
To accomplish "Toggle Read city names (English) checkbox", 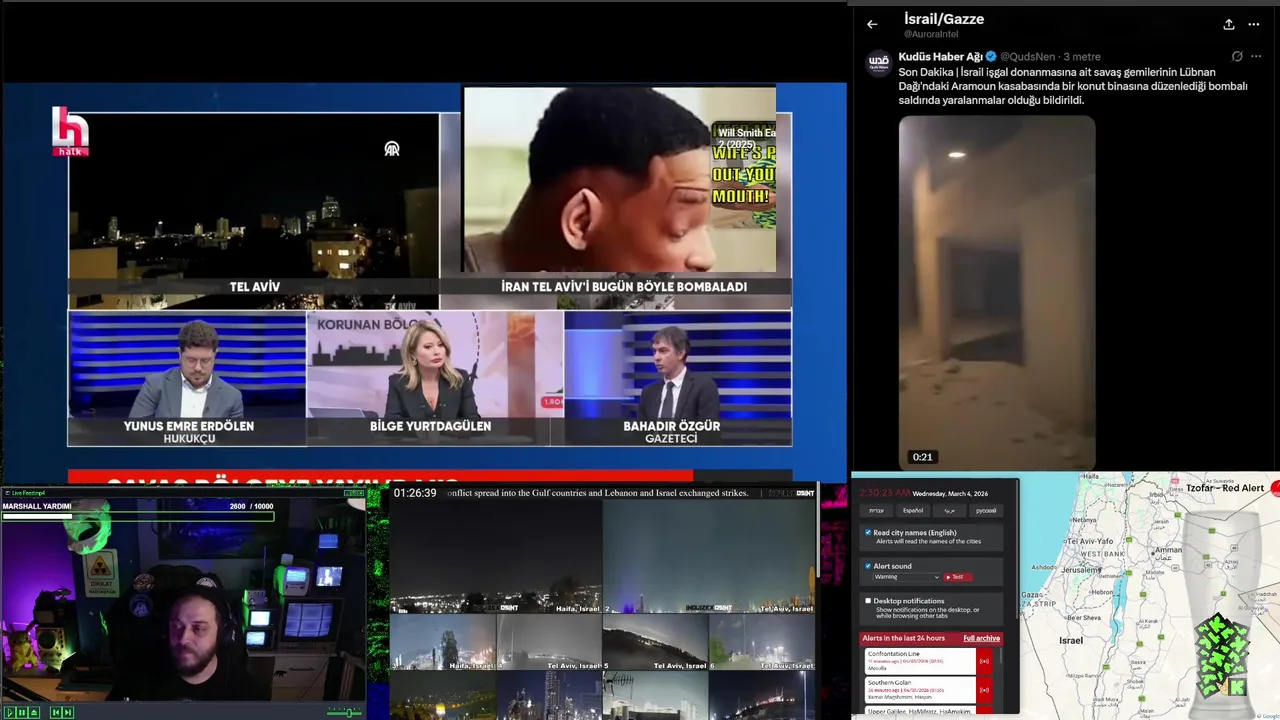I will click(868, 533).
